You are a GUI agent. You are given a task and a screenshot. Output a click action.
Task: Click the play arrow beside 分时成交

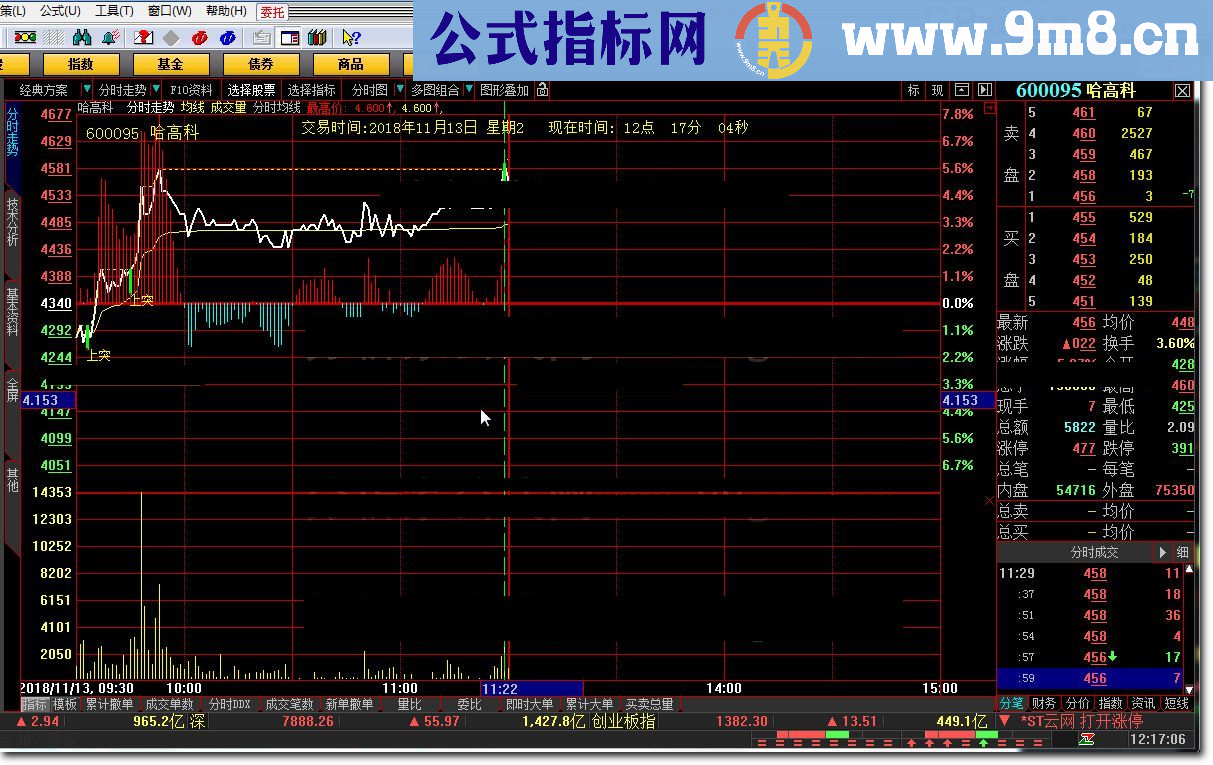coord(1163,552)
